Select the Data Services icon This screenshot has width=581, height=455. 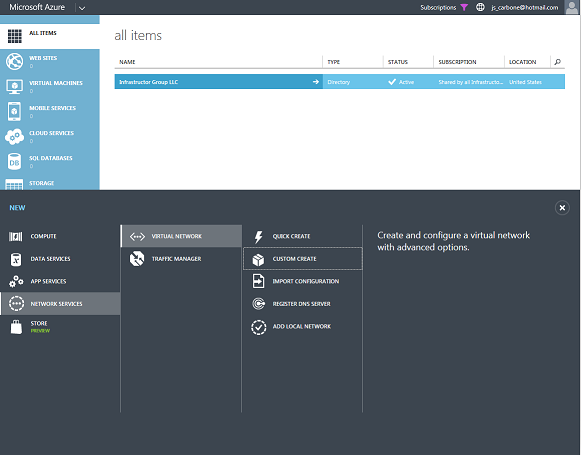tap(16, 259)
